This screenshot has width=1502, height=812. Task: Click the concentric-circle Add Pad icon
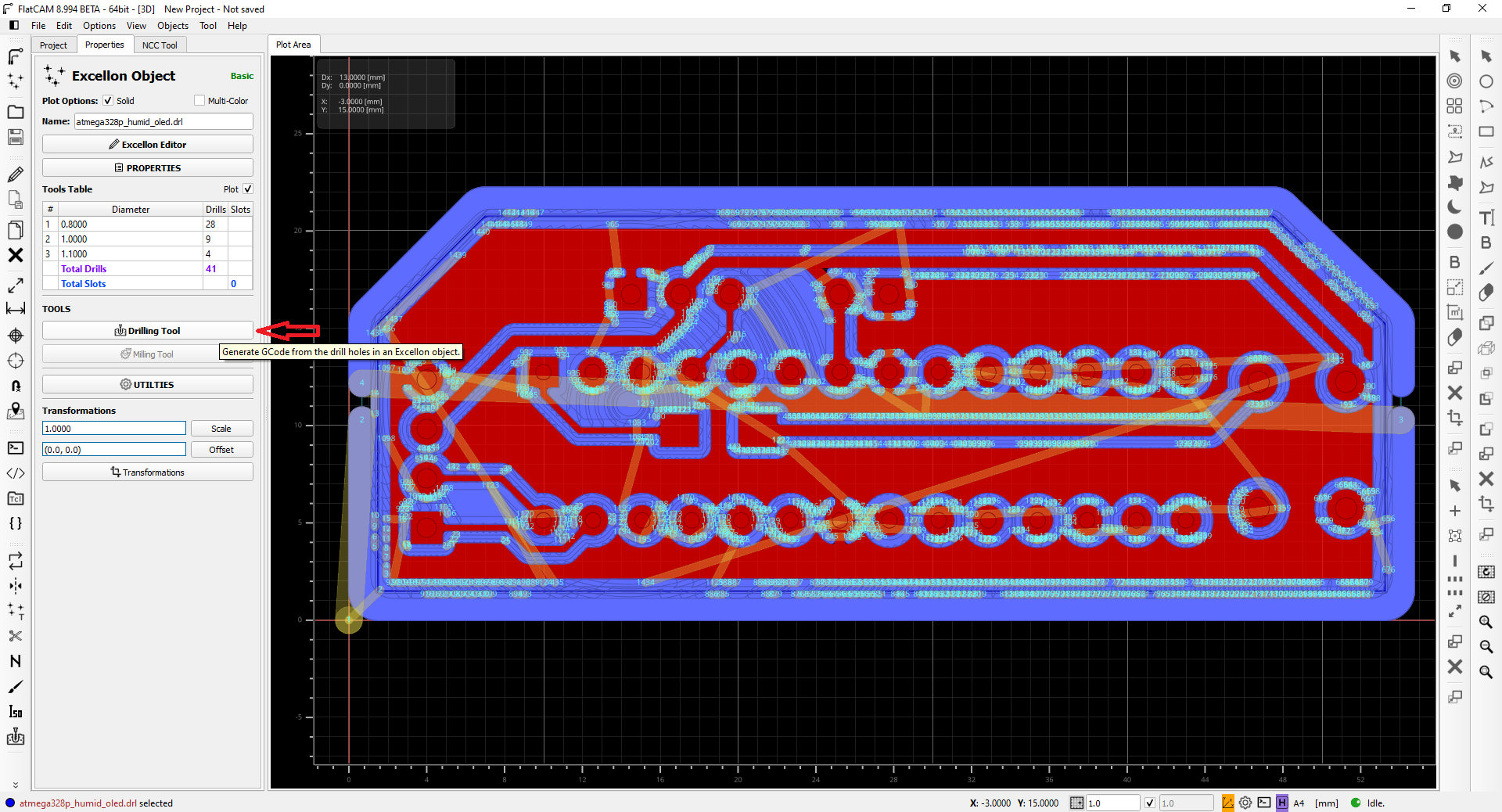[1454, 81]
